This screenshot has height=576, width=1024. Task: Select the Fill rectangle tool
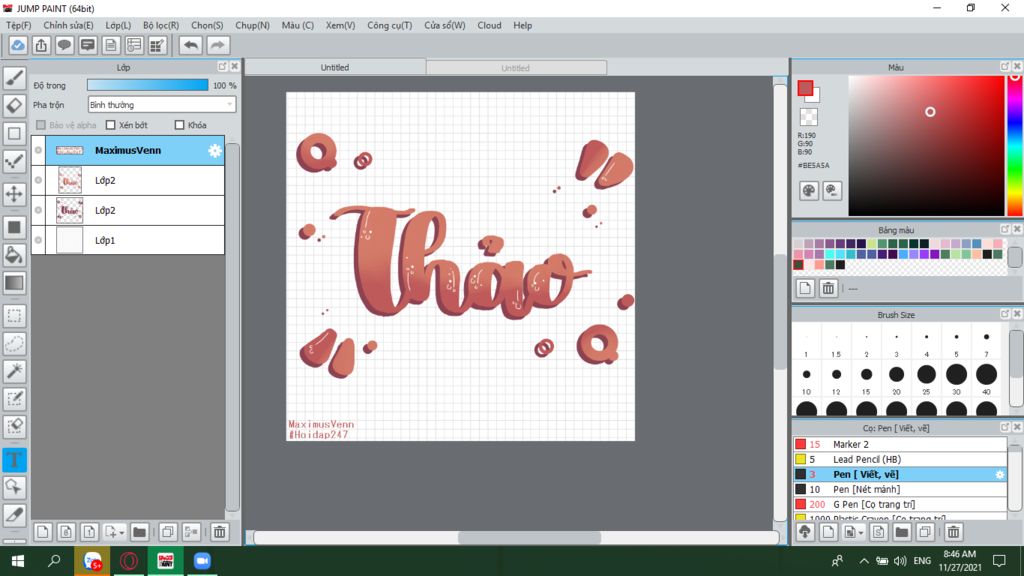pos(14,227)
